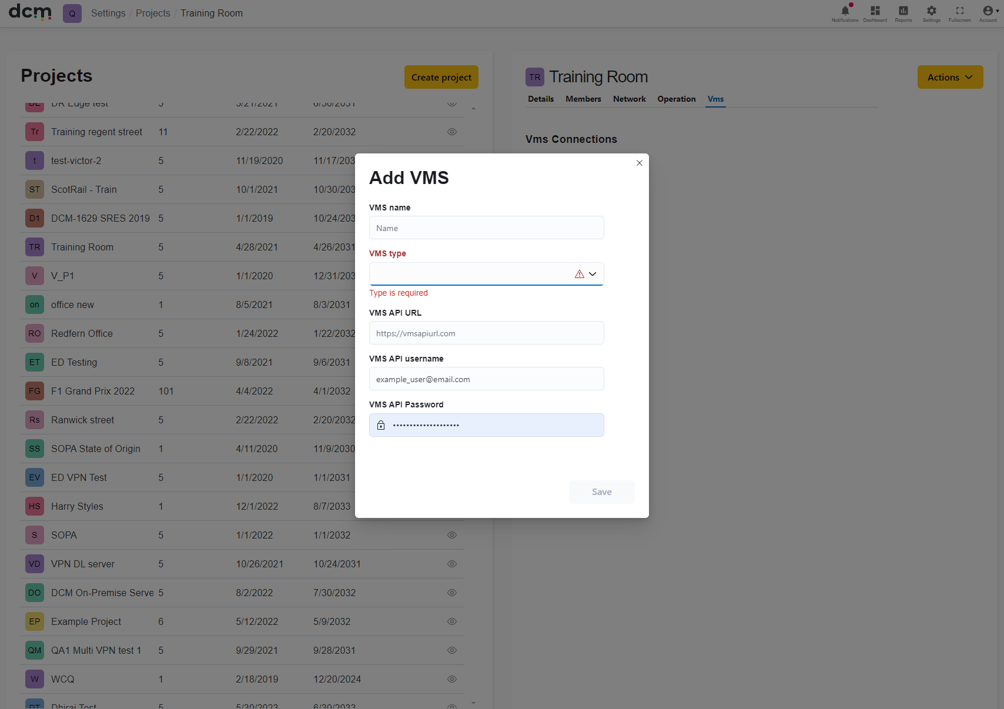Close the Add VMS dialog
1004x709 pixels.
pyautogui.click(x=639, y=163)
